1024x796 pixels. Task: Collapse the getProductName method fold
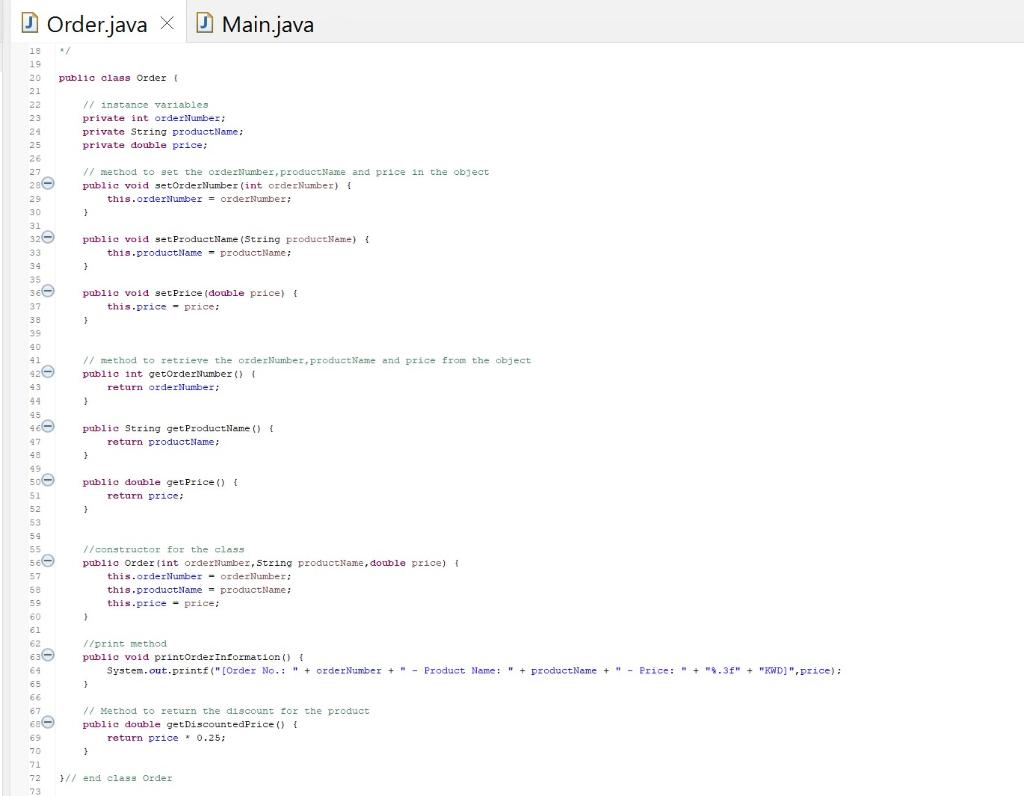tap(46, 427)
